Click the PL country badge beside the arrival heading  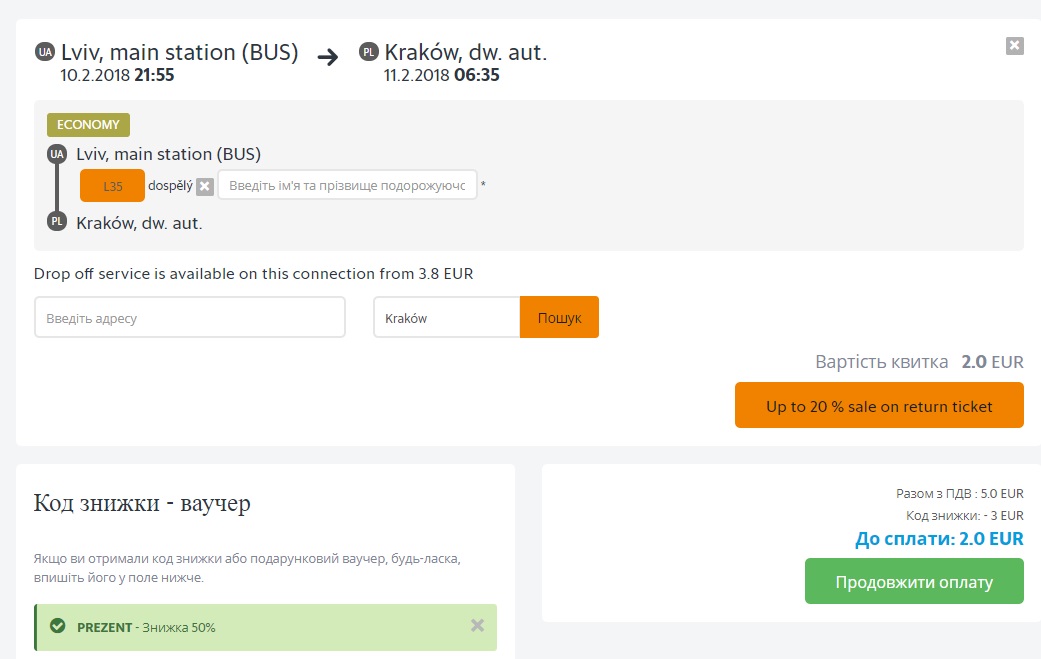click(368, 52)
